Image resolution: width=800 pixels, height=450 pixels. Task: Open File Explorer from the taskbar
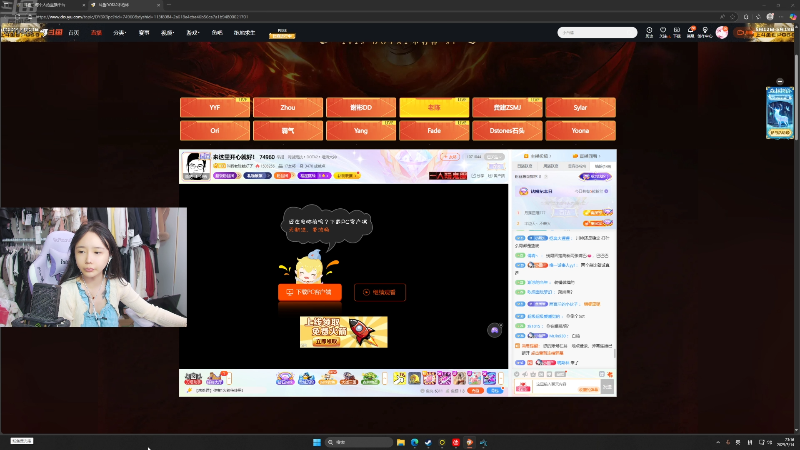pos(401,442)
